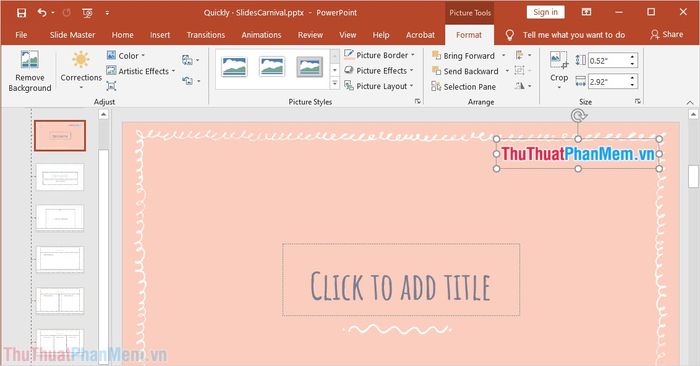Click the Picture Layout icon
Screen dimensions: 700x366
coord(349,86)
